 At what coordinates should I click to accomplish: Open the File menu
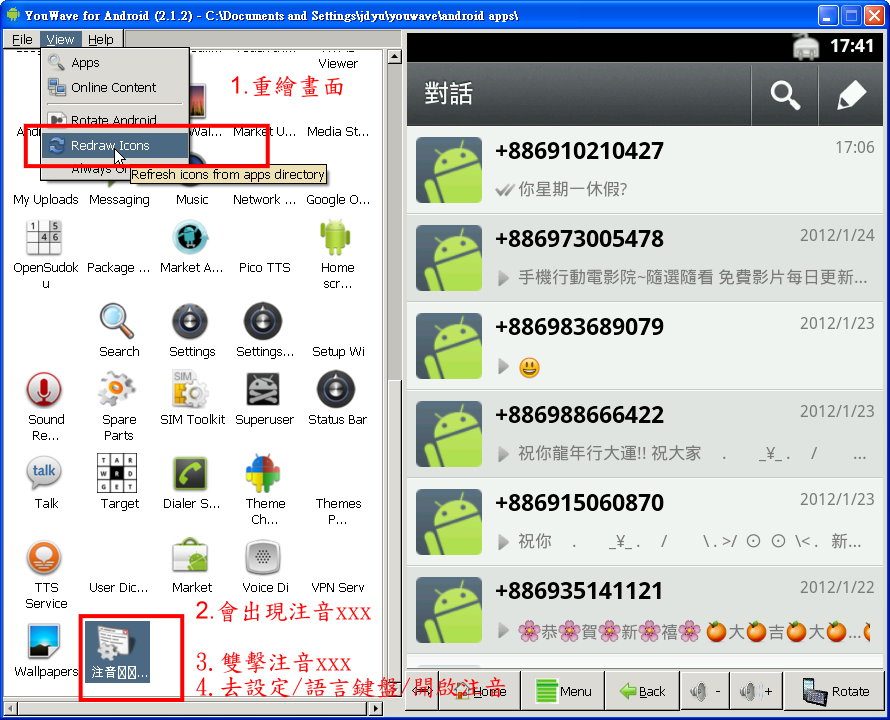(22, 40)
